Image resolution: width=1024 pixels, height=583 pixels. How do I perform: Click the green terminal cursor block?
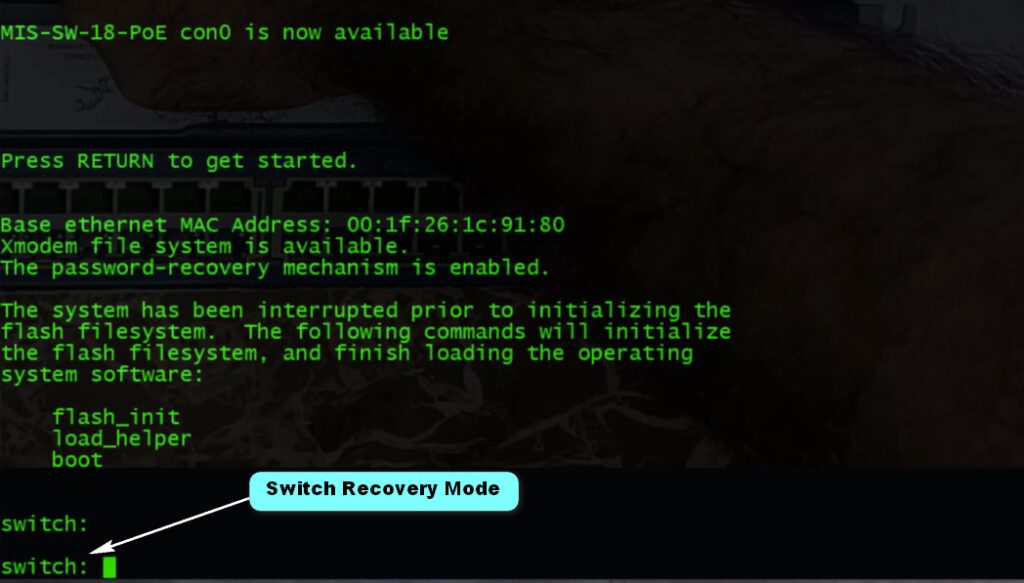[109, 567]
